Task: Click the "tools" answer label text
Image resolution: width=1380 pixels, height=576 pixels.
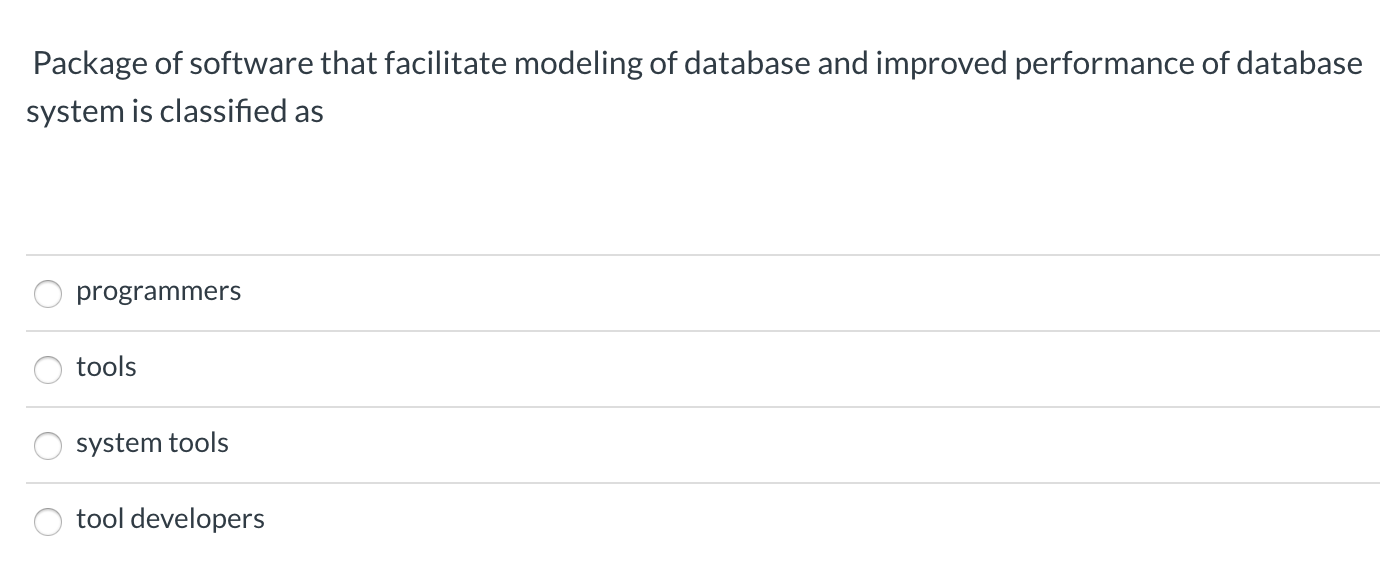Action: 106,367
